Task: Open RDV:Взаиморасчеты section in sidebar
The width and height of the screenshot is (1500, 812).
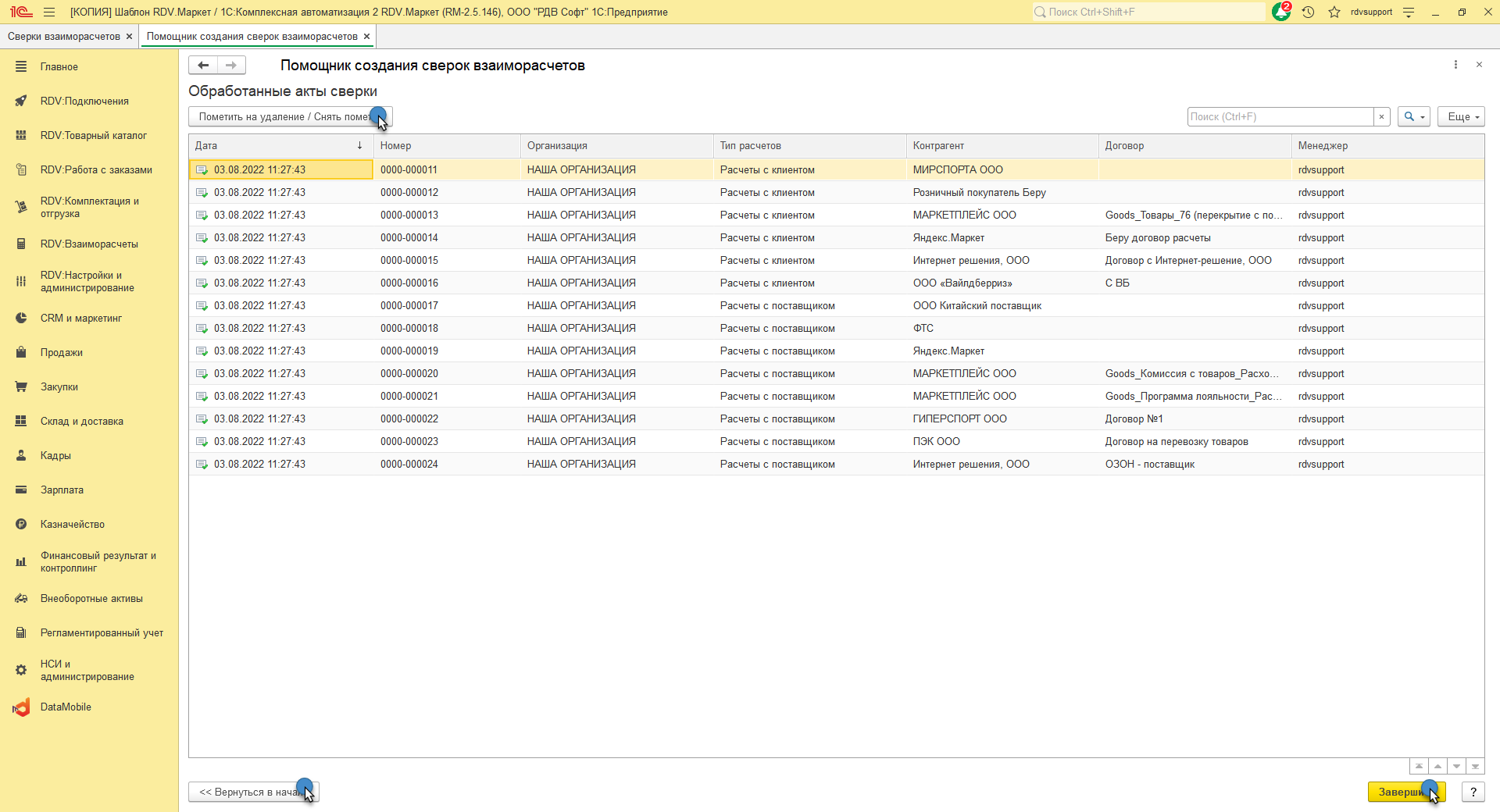Action: tap(89, 244)
